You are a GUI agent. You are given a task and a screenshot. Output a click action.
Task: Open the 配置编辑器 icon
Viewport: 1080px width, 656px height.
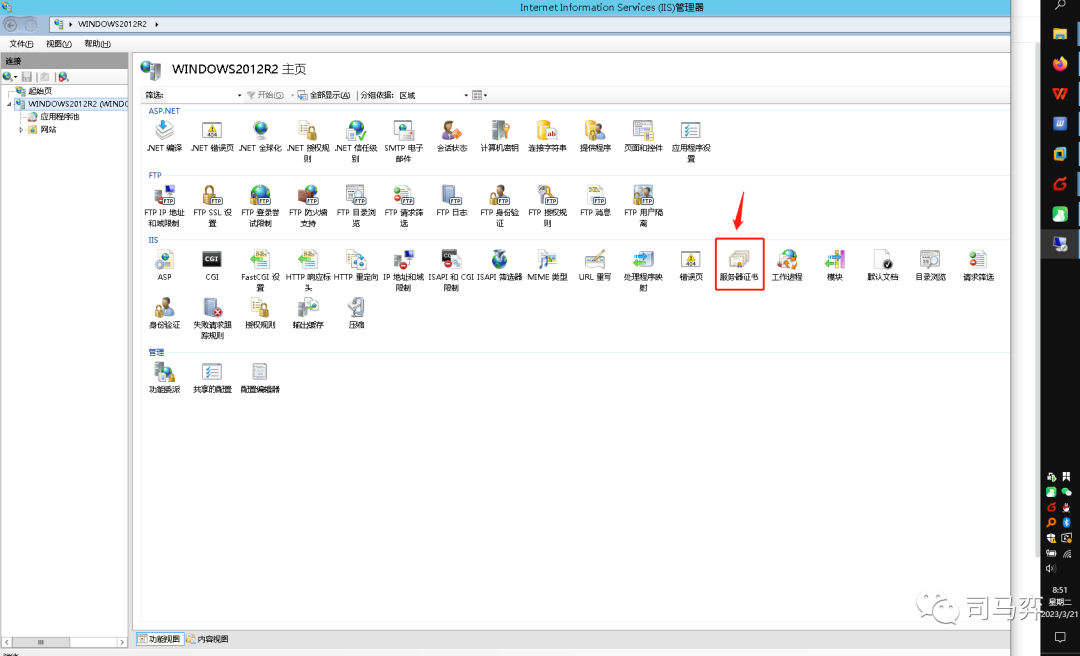tap(260, 378)
